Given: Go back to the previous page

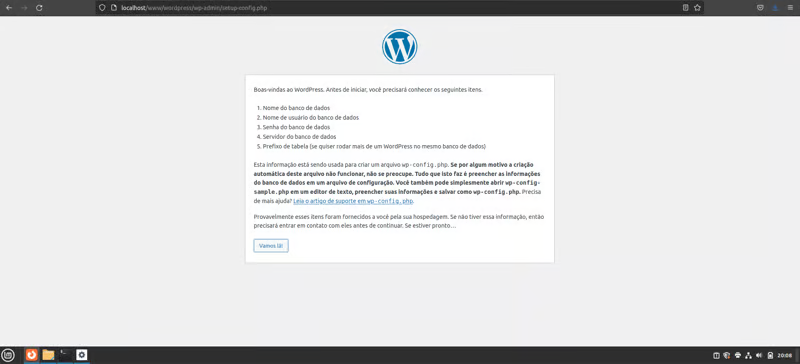Looking at the screenshot, I should pyautogui.click(x=9, y=8).
